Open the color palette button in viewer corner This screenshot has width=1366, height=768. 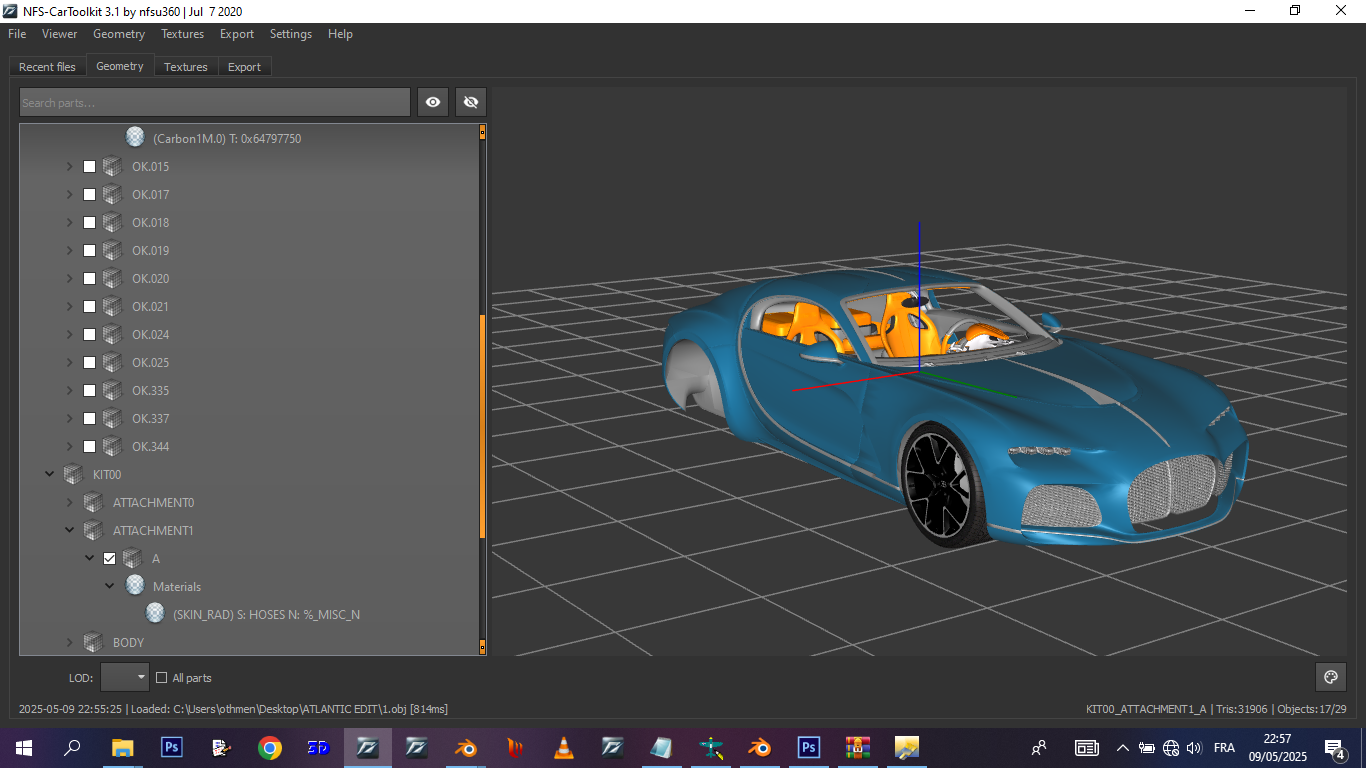[x=1330, y=677]
